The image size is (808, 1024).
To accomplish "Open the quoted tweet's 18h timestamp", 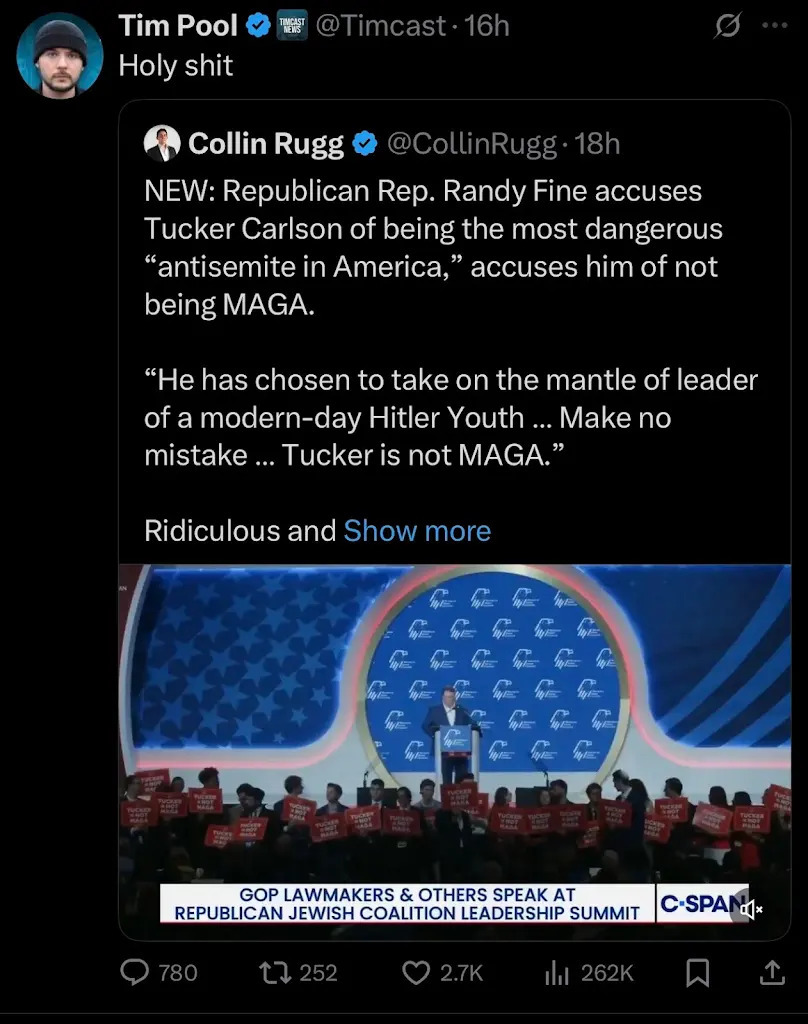I will point(598,144).
